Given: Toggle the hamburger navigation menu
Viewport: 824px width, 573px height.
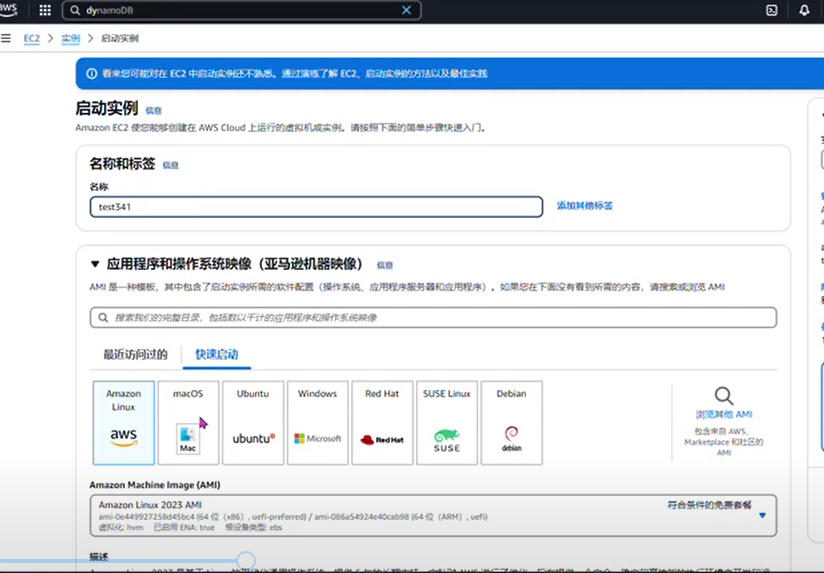Looking at the screenshot, I should pyautogui.click(x=6, y=38).
